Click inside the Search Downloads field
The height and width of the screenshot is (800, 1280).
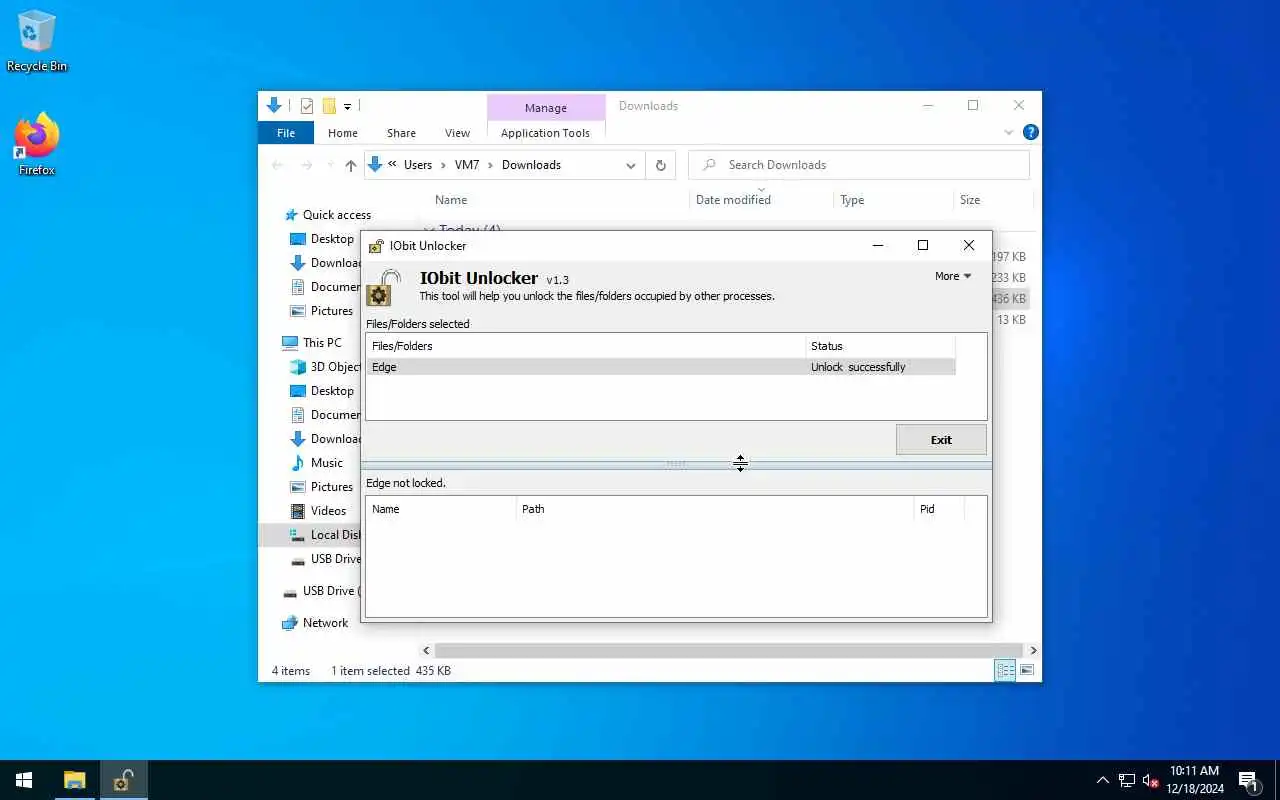point(859,165)
